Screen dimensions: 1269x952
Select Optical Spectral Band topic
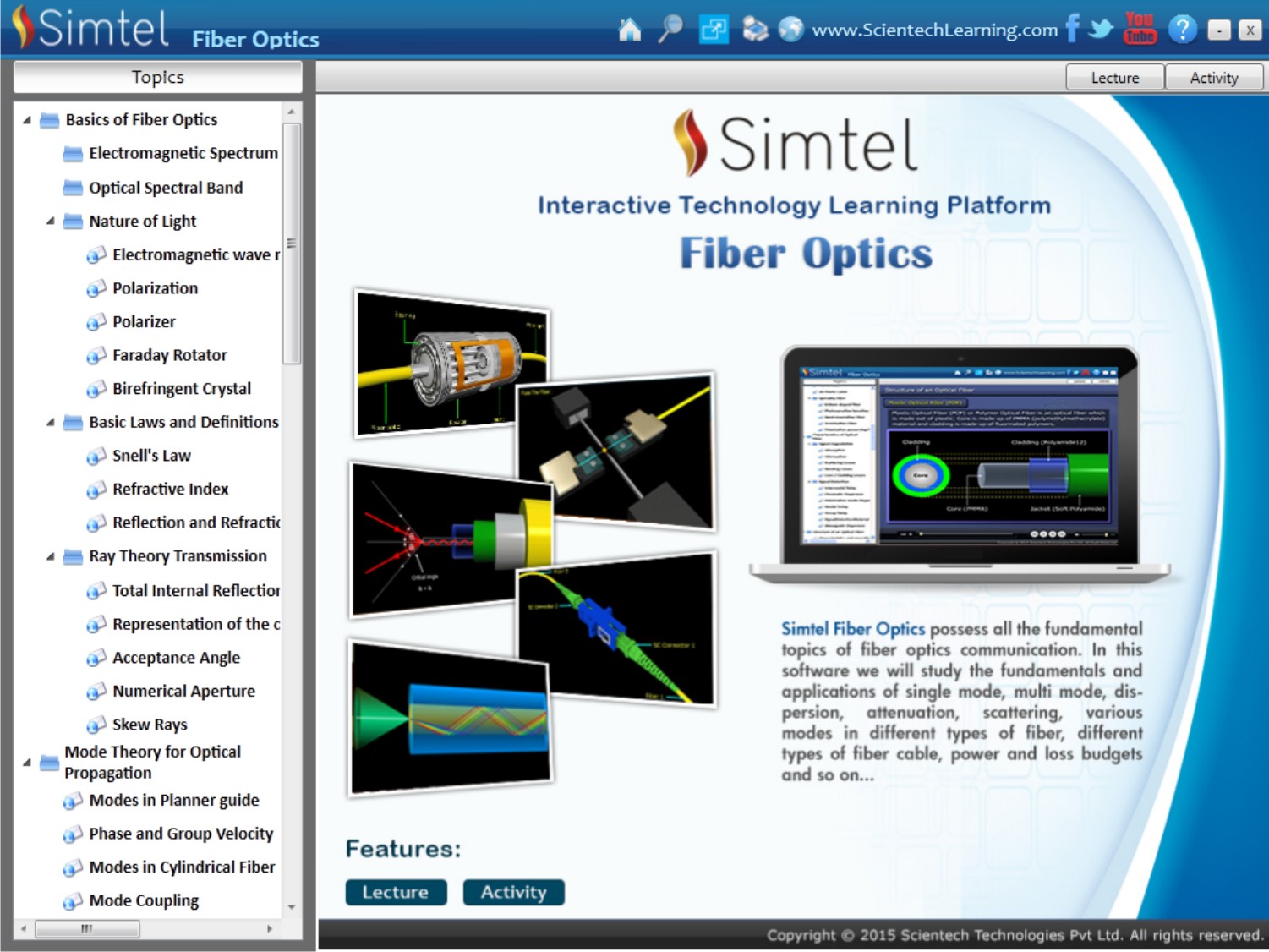point(166,188)
